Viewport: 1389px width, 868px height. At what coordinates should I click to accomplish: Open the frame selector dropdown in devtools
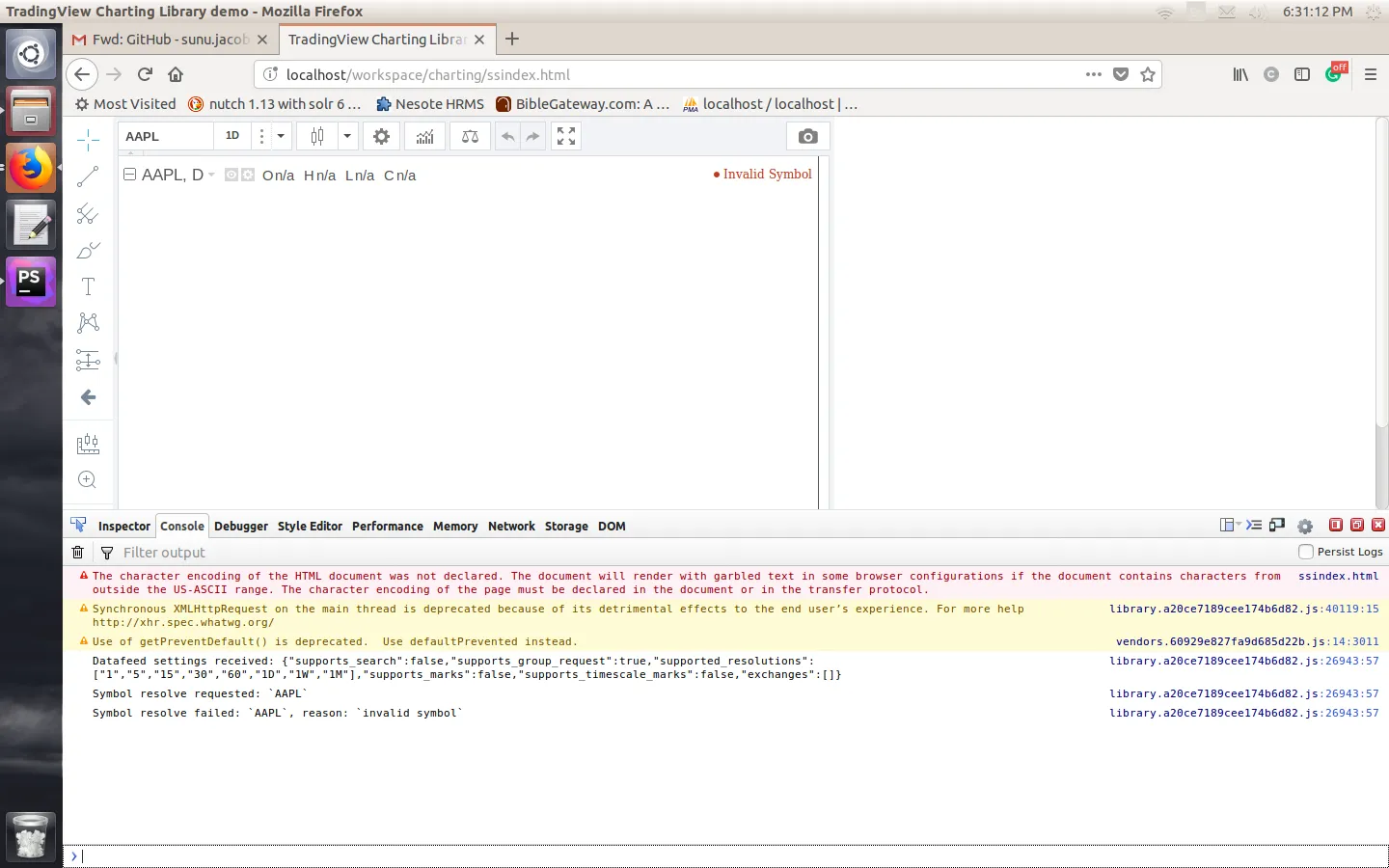tap(1231, 526)
